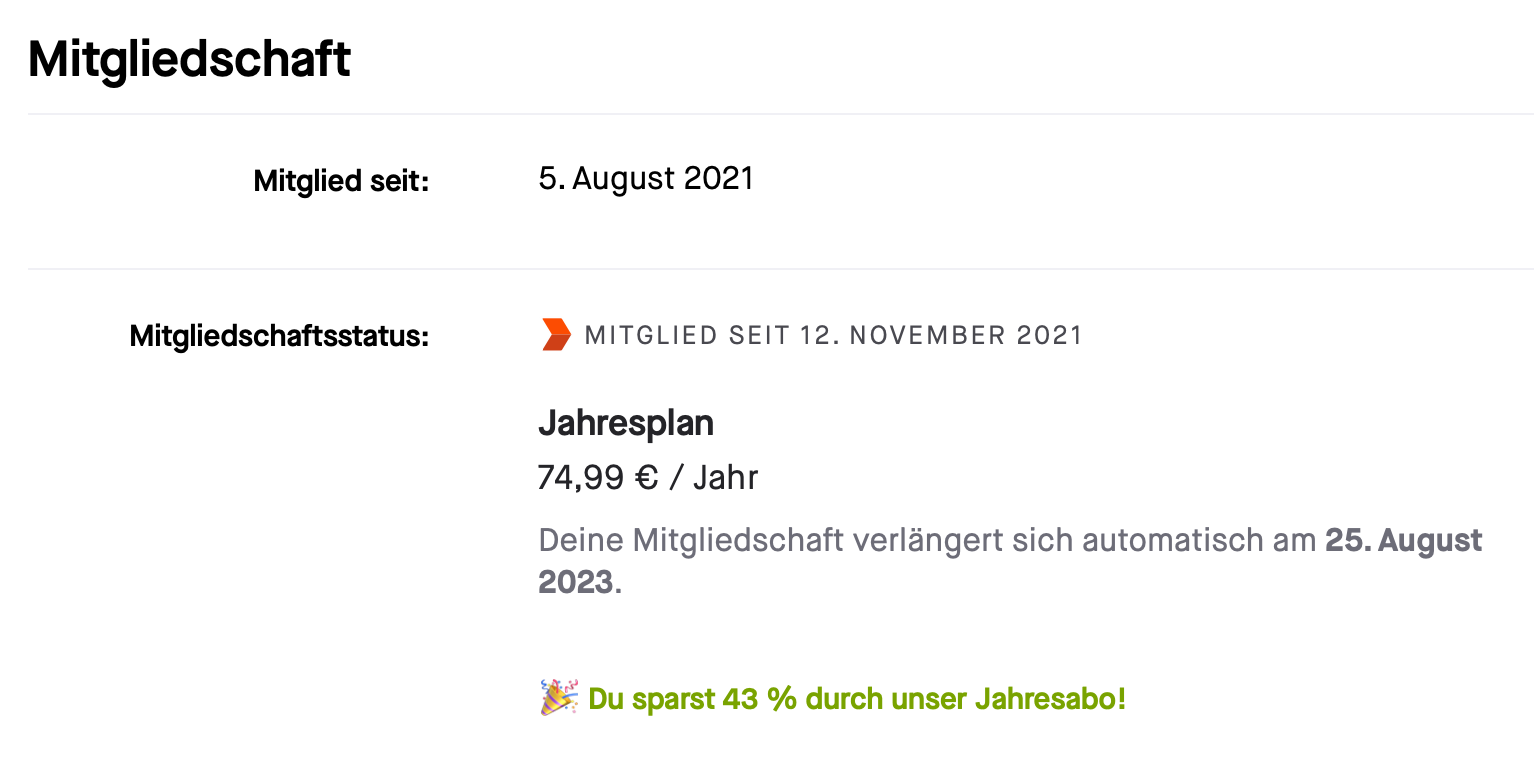Click the divider line below Mitgliedschaft heading
1534x762 pixels.
pos(780,114)
